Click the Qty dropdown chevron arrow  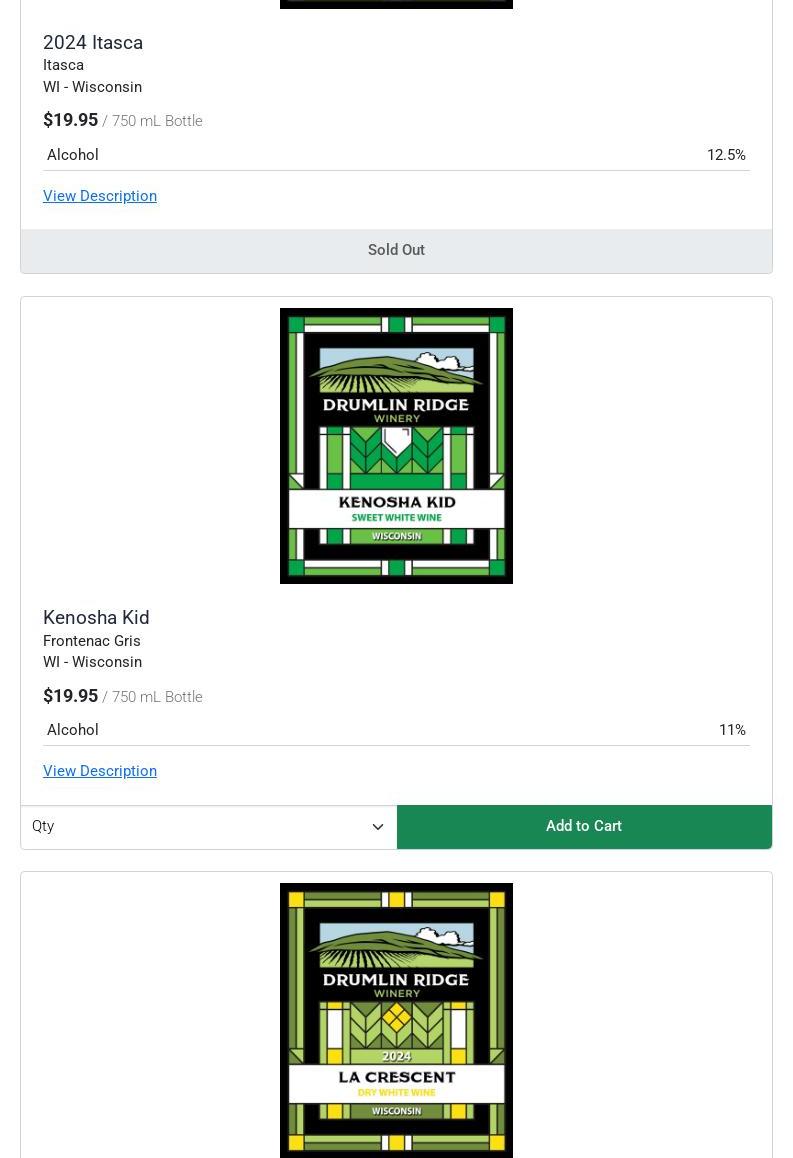[x=378, y=827]
